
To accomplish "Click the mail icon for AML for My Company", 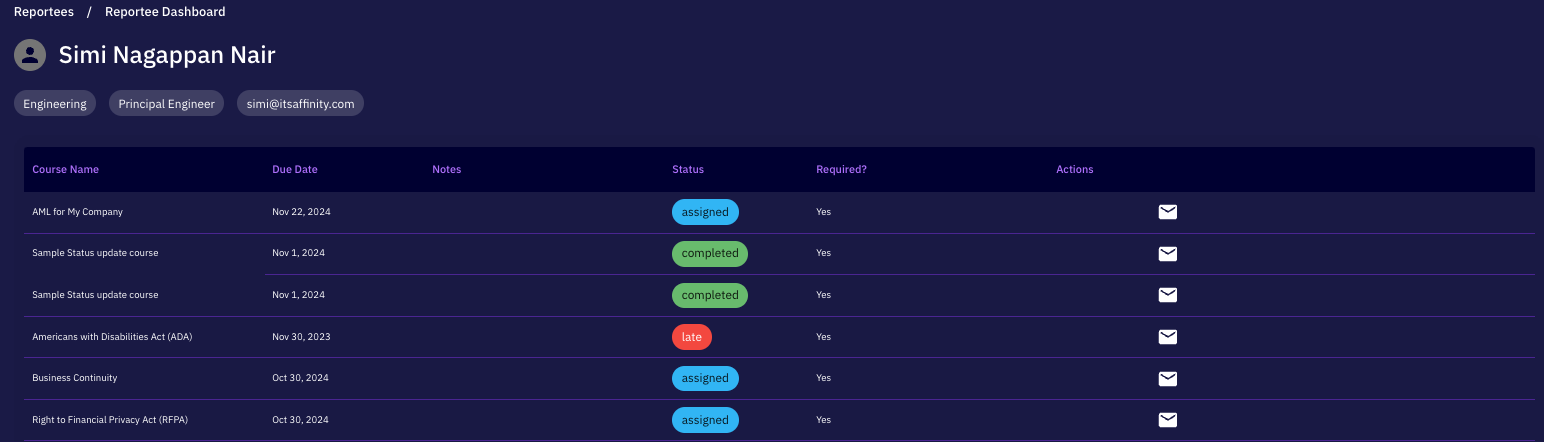I will [x=1167, y=212].
